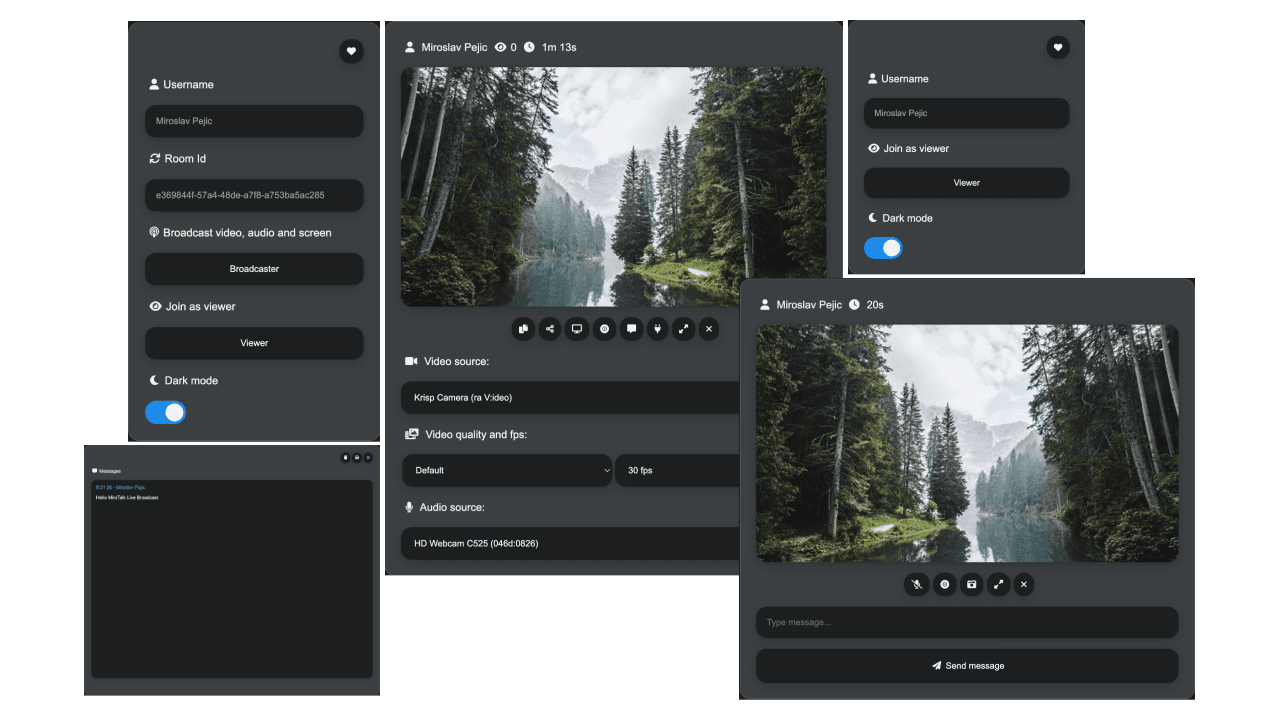
Task: Enter fullscreen in the viewer video panel
Action: (x=998, y=584)
